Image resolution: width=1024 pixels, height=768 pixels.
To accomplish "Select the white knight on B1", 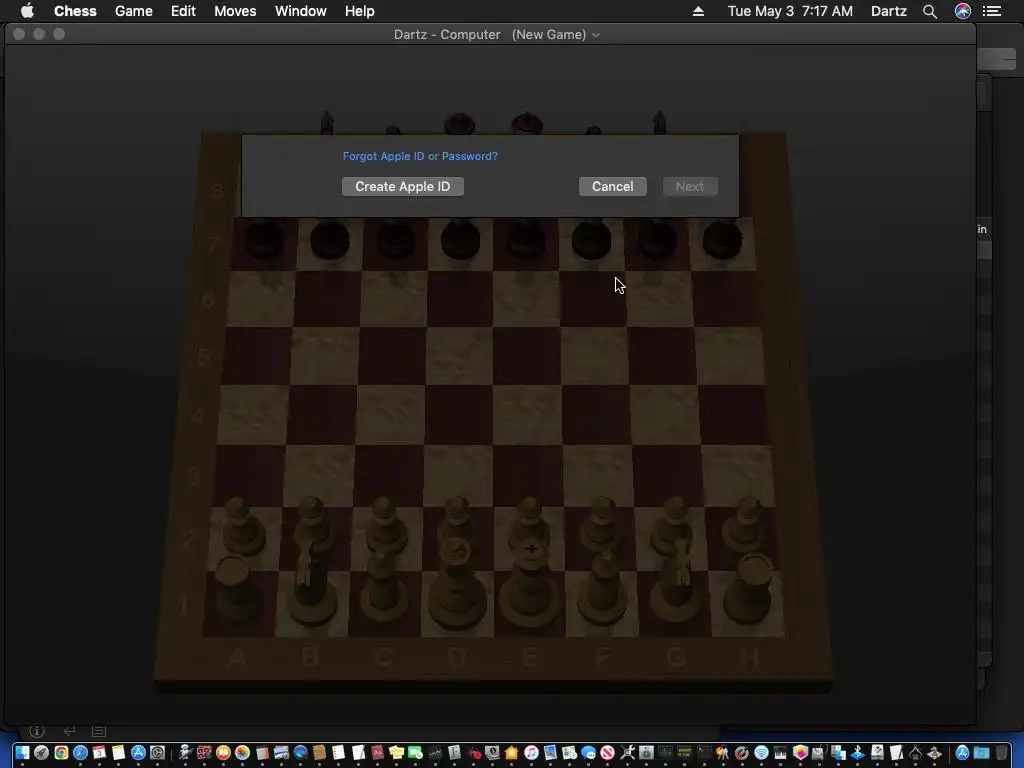I will click(312, 581).
